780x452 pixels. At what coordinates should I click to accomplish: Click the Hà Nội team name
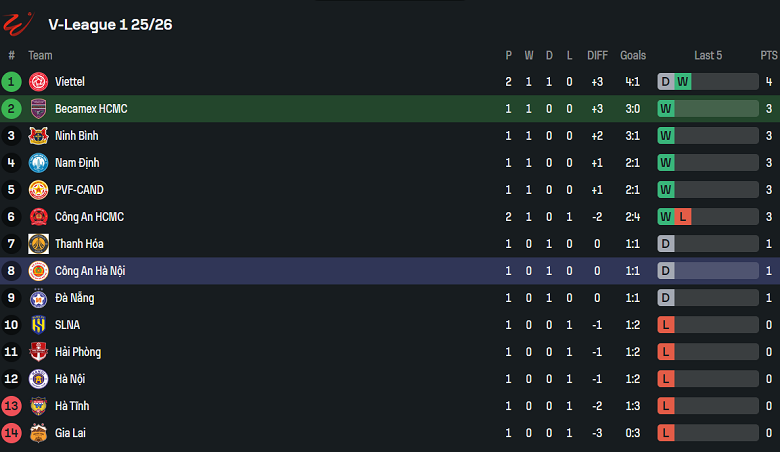pos(70,379)
